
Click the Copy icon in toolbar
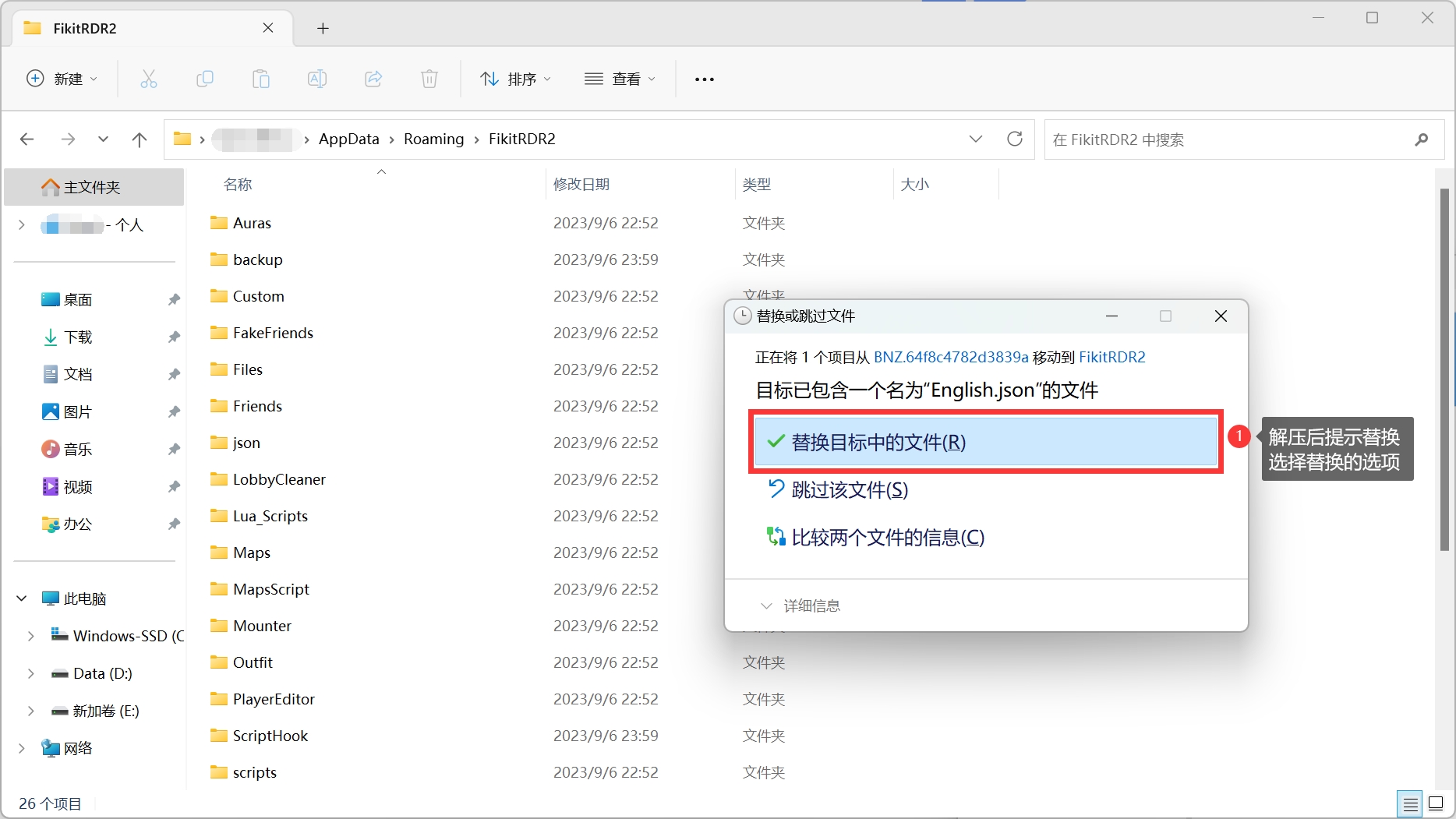coord(205,79)
